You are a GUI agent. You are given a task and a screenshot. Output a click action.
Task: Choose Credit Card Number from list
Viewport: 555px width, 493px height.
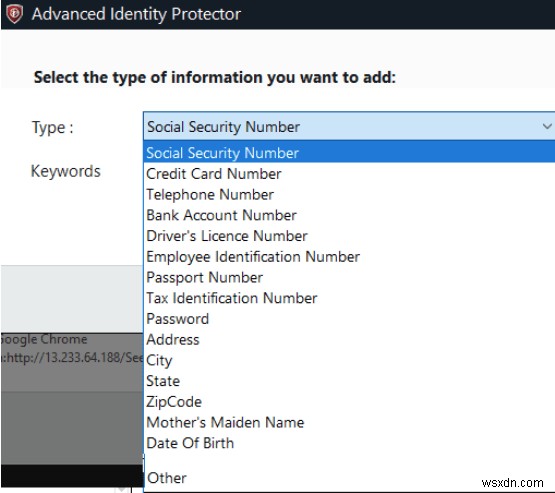350,174
